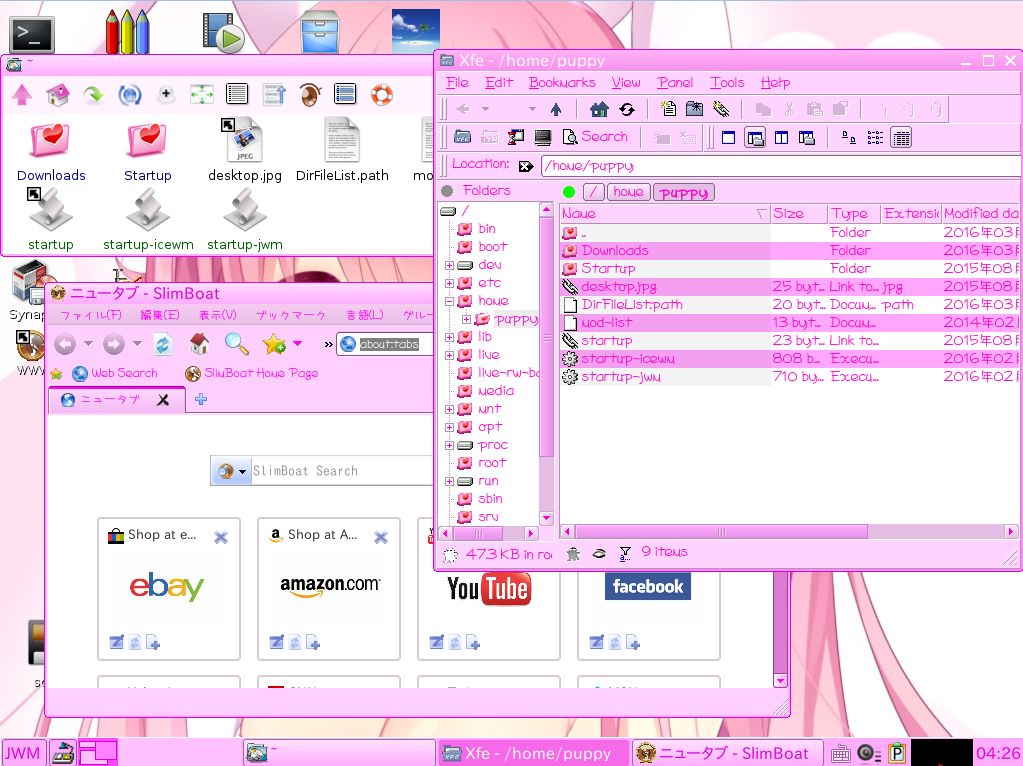Switch Xfe to one panel view
Image resolution: width=1023 pixels, height=766 pixels.
pyautogui.click(x=728, y=138)
